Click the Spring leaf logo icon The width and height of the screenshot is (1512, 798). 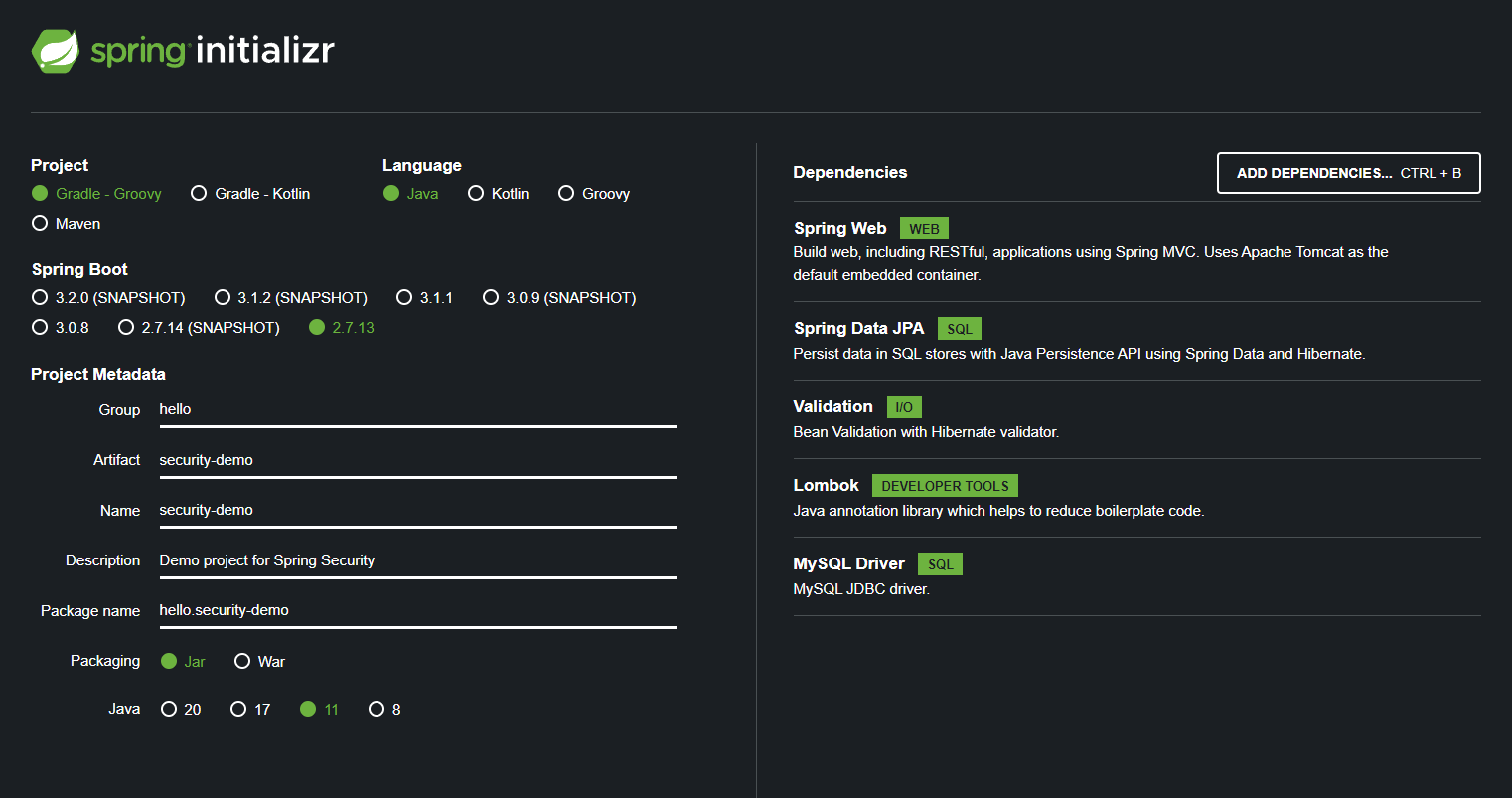tap(56, 51)
